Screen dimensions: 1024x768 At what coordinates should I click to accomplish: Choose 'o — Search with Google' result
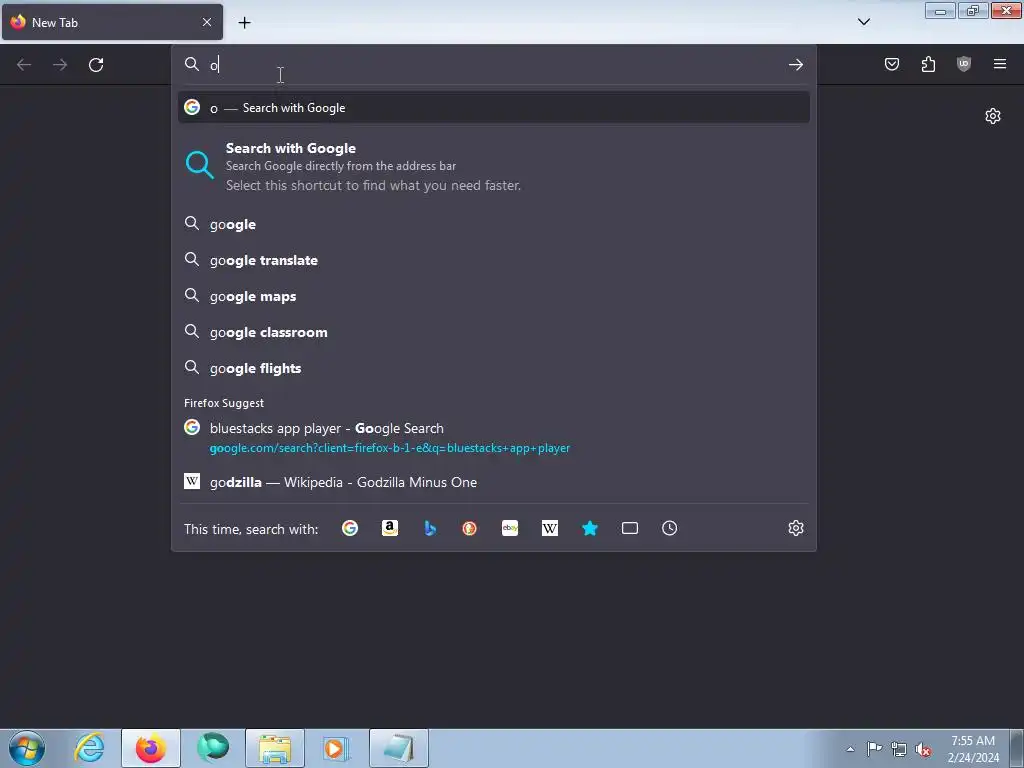tap(494, 108)
